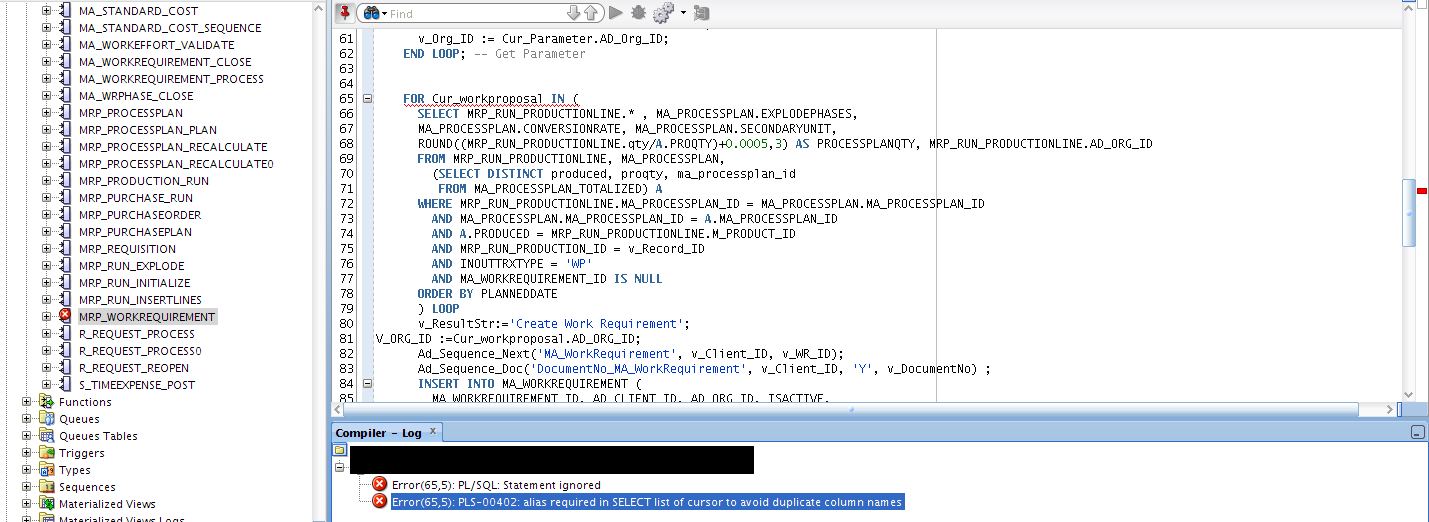This screenshot has width=1429, height=522.
Task: Select the PLS-00402 error message
Action: [646, 502]
